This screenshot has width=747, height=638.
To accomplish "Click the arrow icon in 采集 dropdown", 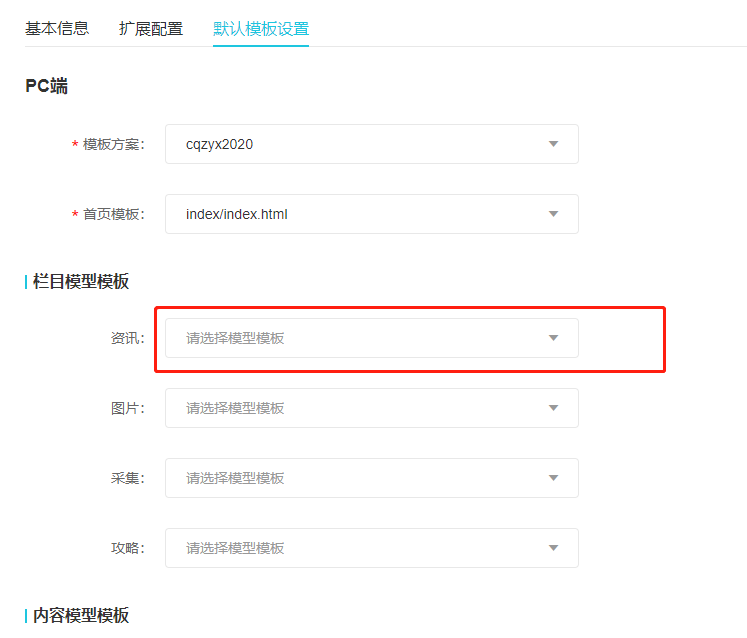I will click(553, 478).
